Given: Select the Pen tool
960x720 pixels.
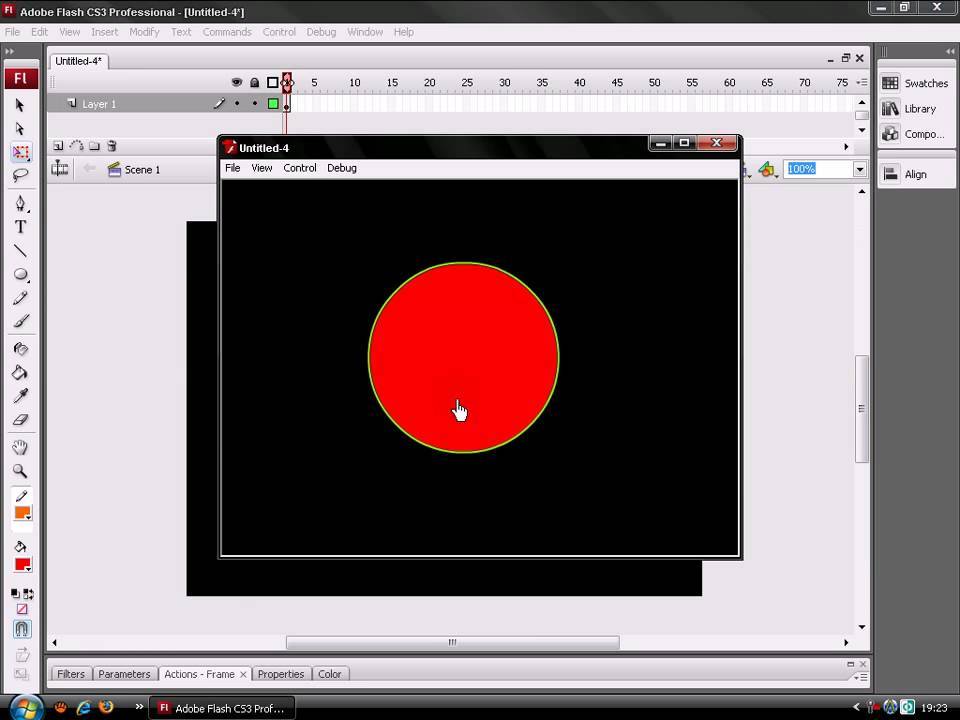Looking at the screenshot, I should 20,203.
